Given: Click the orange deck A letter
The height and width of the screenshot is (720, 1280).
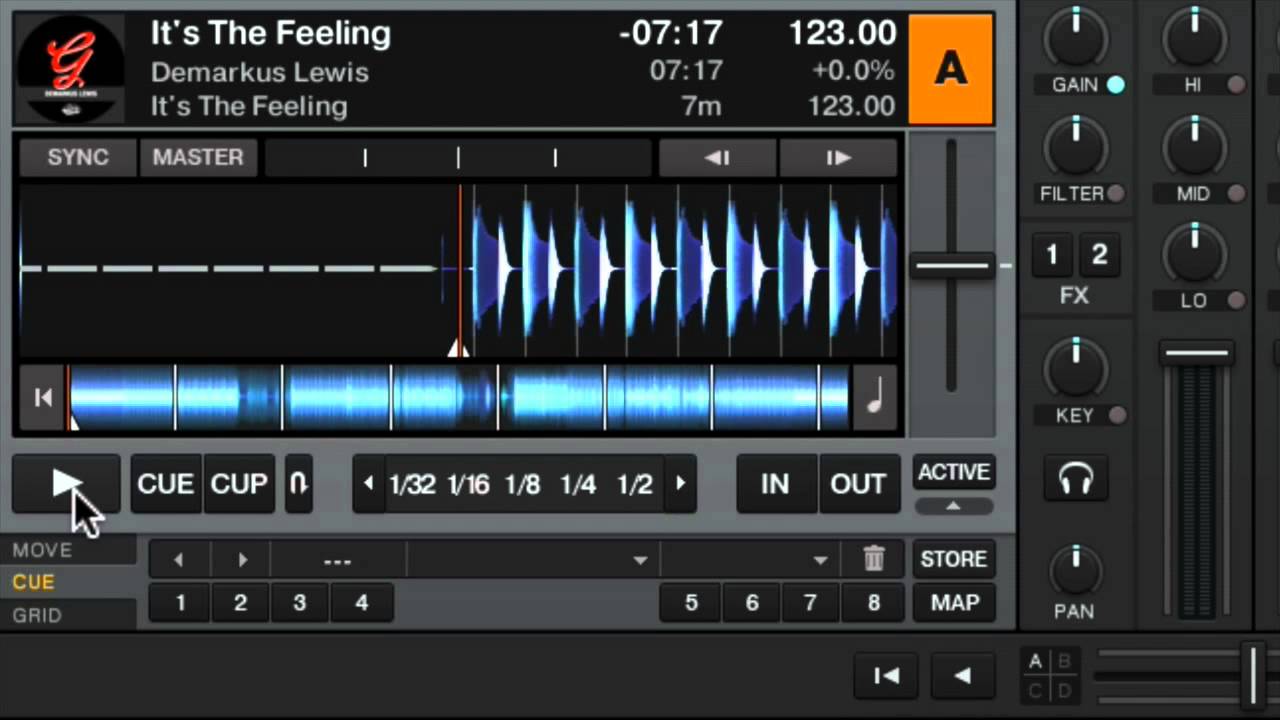Looking at the screenshot, I should click(x=950, y=68).
